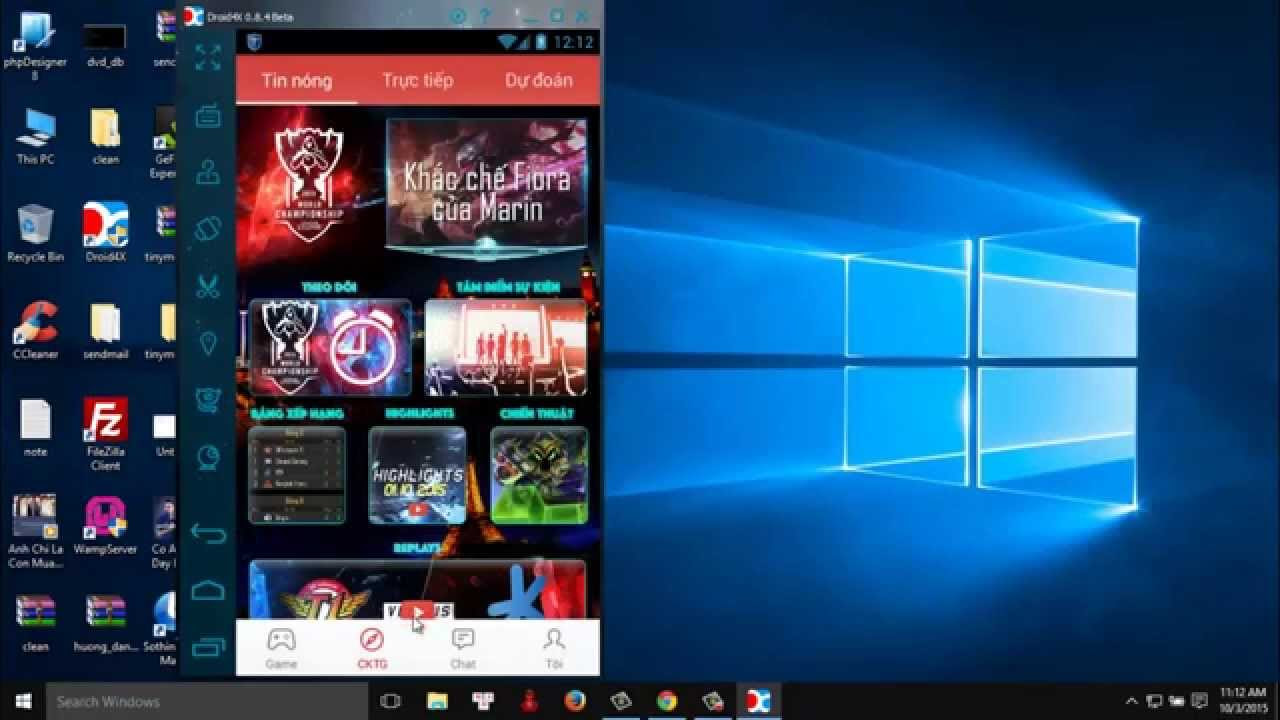Viewport: 1280px width, 720px height.
Task: Click the taskbar clock showing 11:12 AM
Action: click(x=1243, y=701)
